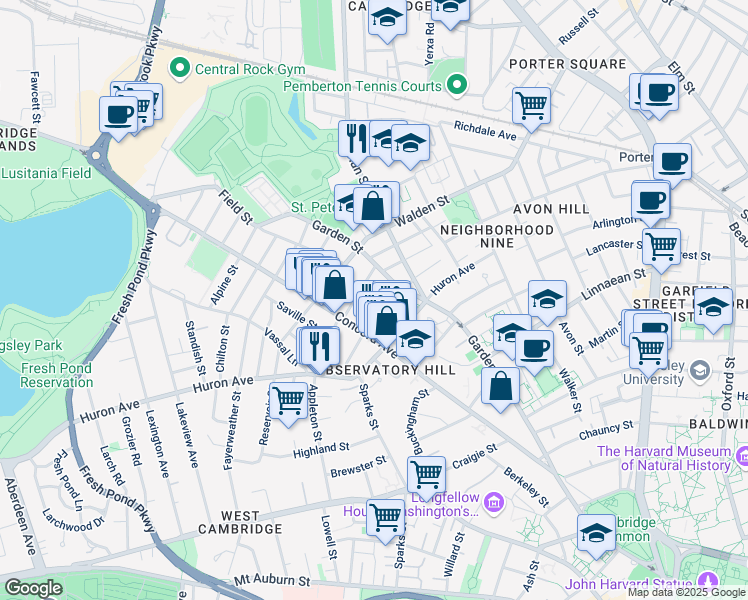Click the Fayerweather St label
Viewport: 748px width, 600px height.
tap(232, 431)
